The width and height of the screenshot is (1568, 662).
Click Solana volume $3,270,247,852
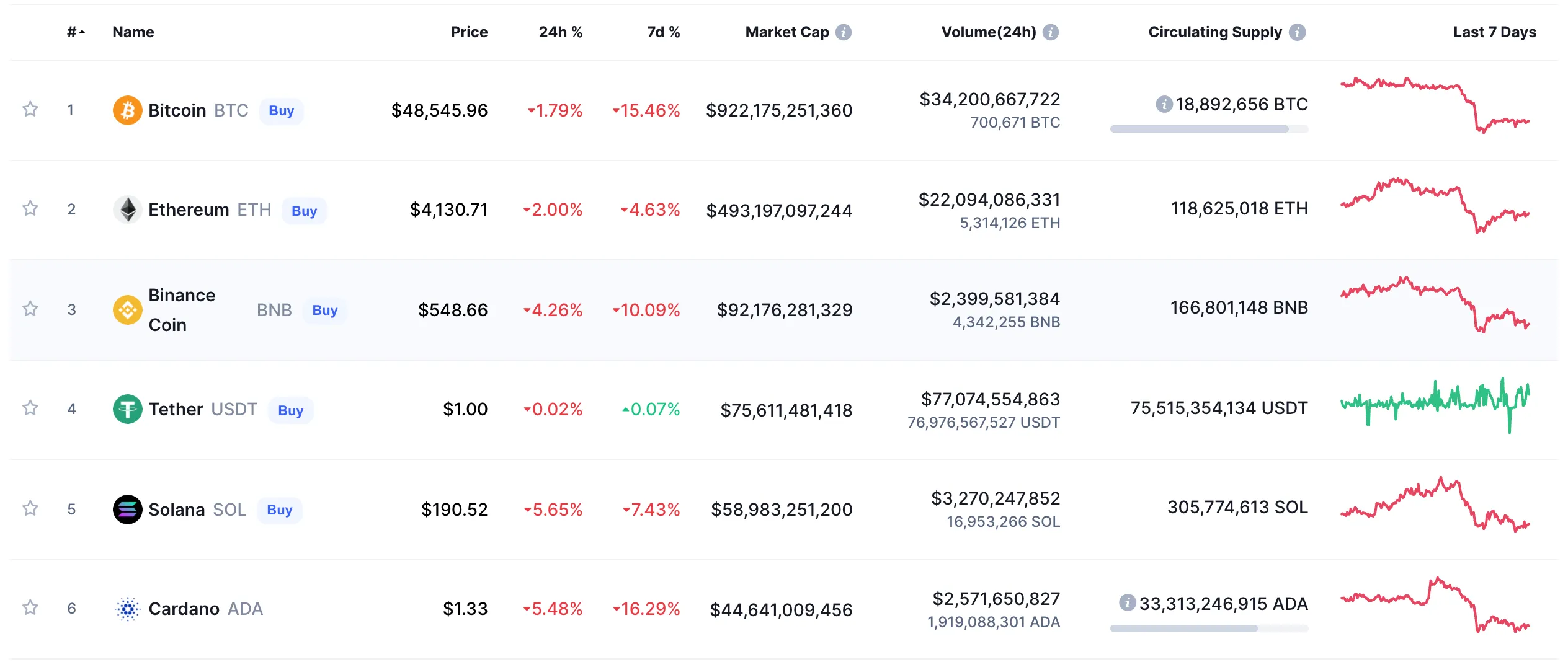coord(996,498)
